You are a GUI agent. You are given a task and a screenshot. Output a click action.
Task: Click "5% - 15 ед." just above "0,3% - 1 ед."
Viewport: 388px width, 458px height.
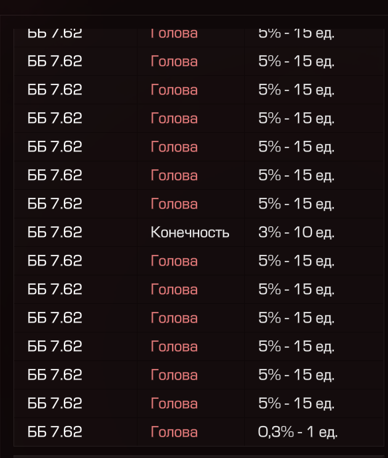(296, 403)
